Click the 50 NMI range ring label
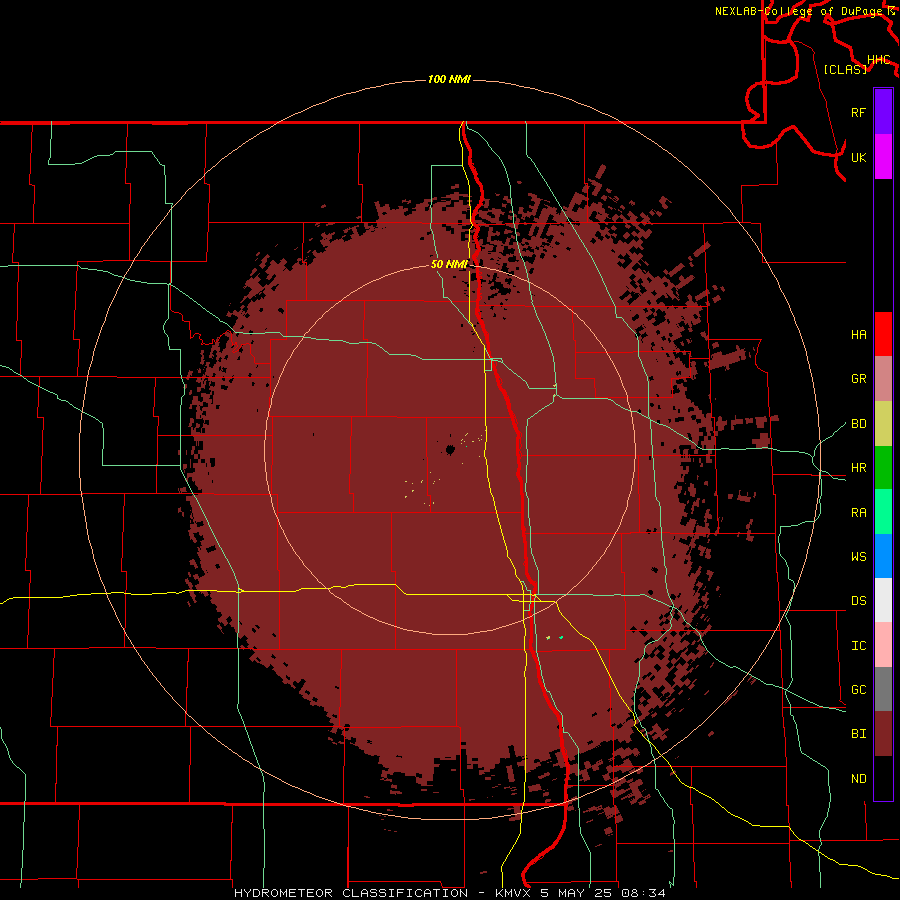Viewport: 900px width, 900px height. pos(449,264)
